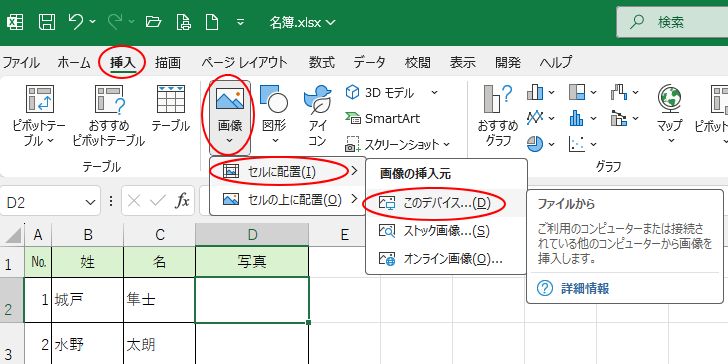Switch to the 描画 tab
The image size is (728, 364).
coord(168,62)
